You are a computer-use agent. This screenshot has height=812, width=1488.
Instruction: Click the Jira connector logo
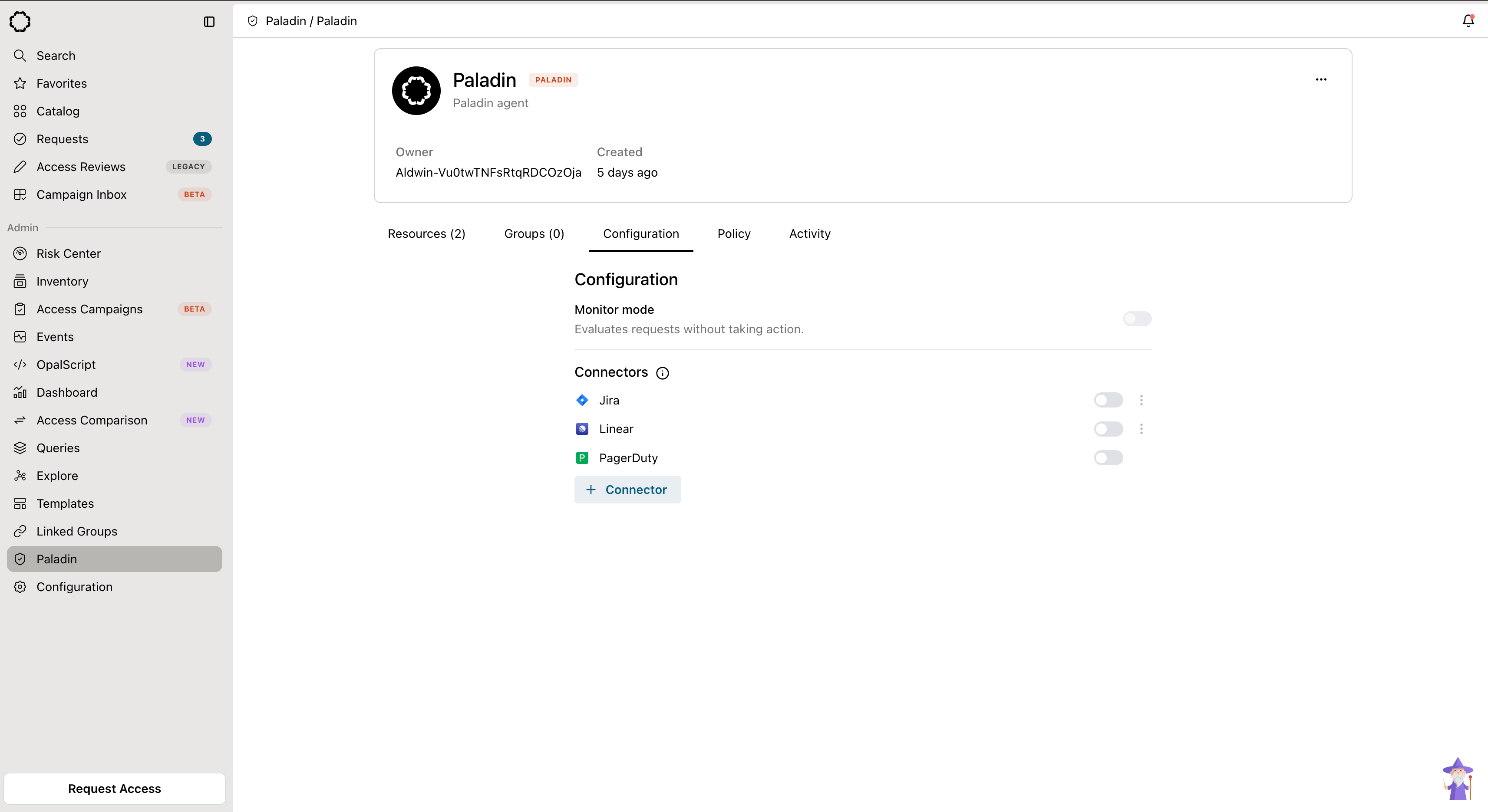(582, 400)
